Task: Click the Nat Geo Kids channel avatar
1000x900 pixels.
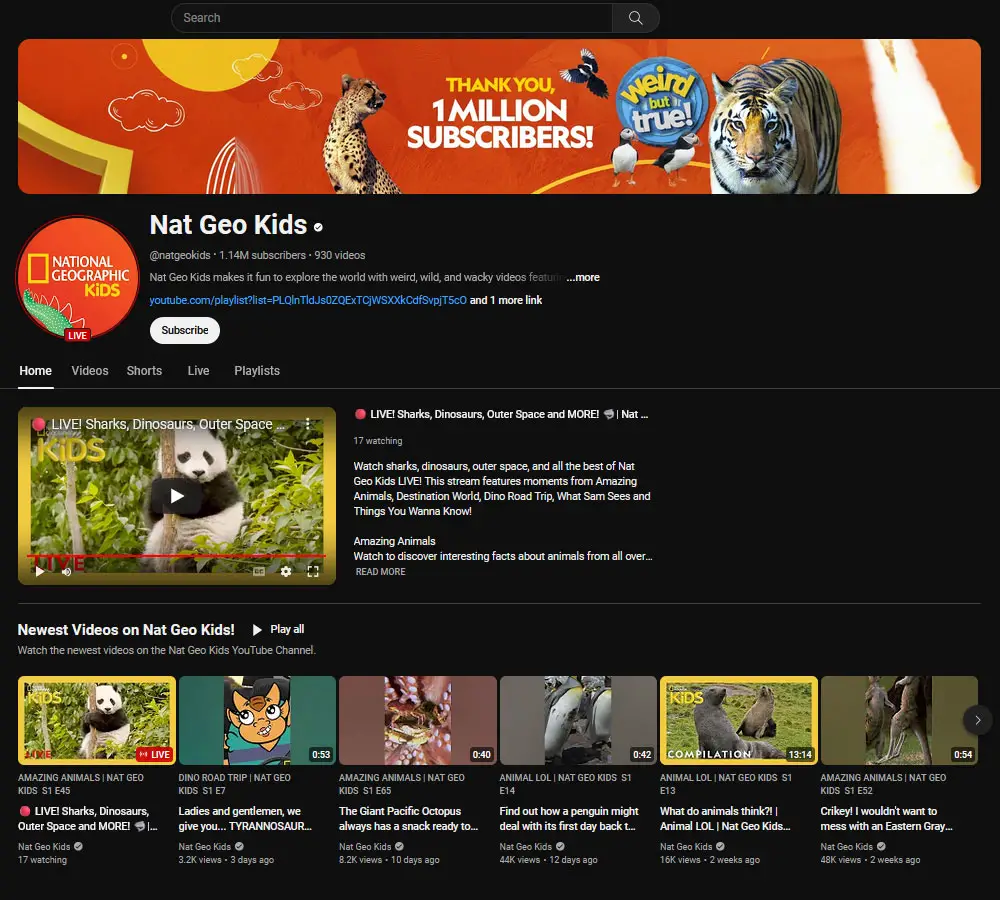Action: [x=77, y=278]
